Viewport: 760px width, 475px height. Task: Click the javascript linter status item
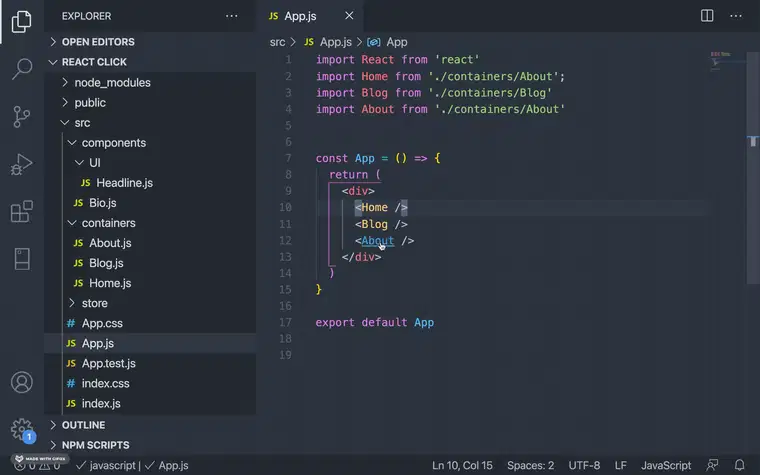(x=106, y=466)
